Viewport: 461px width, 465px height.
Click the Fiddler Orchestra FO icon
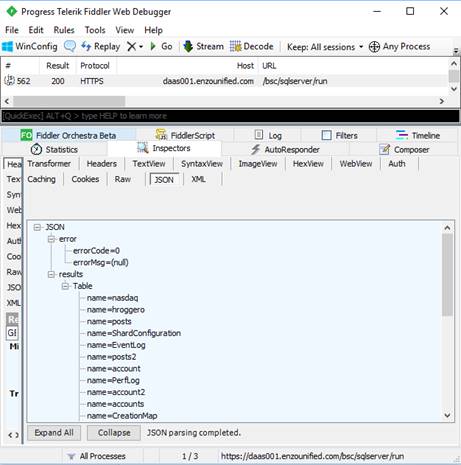[x=26, y=135]
